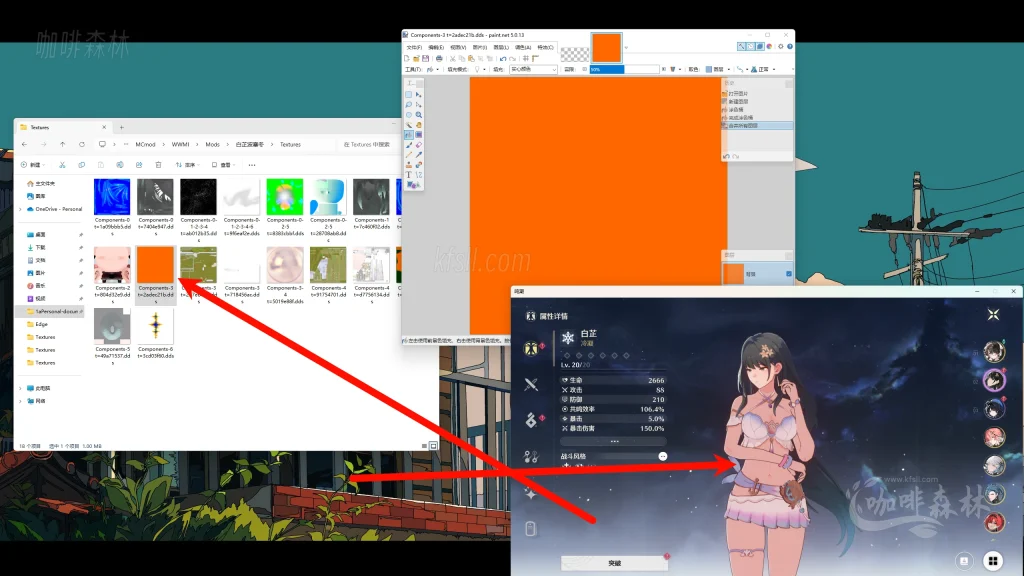Viewport: 1024px width, 576px height.
Task: Click the WWMI breadcrumb in Explorer path
Action: point(180,144)
